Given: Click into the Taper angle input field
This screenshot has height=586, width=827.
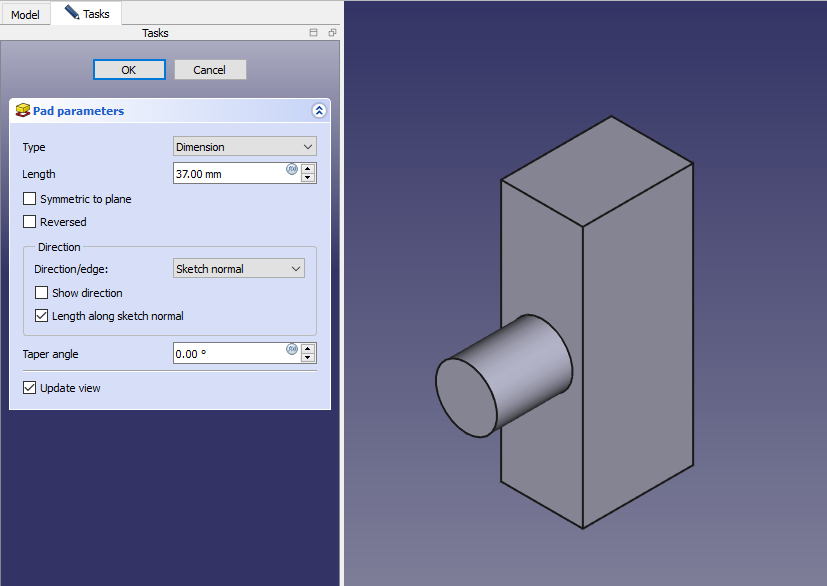Looking at the screenshot, I should pos(228,353).
